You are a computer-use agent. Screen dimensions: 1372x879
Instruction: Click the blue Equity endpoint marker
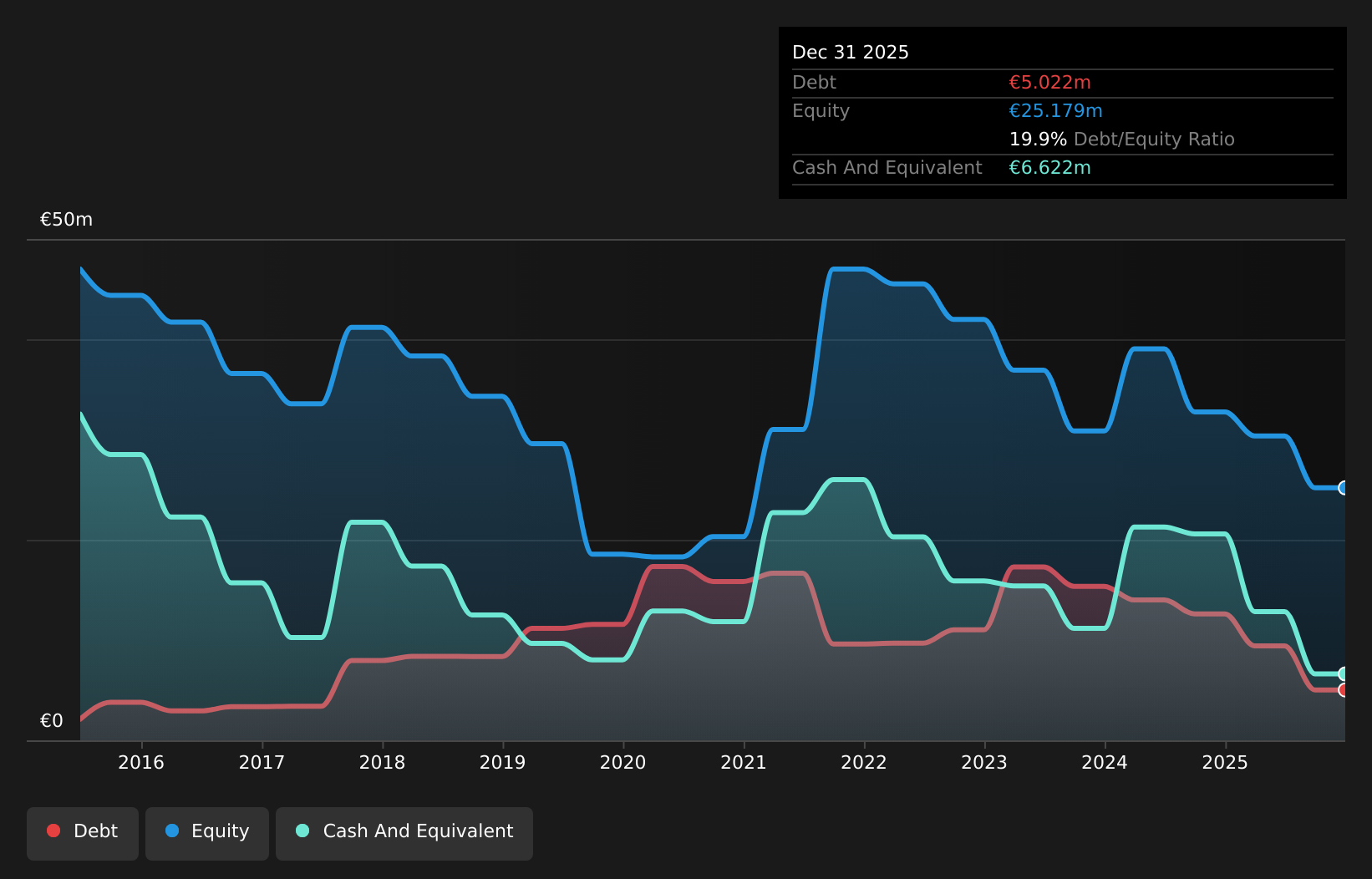coord(1344,488)
